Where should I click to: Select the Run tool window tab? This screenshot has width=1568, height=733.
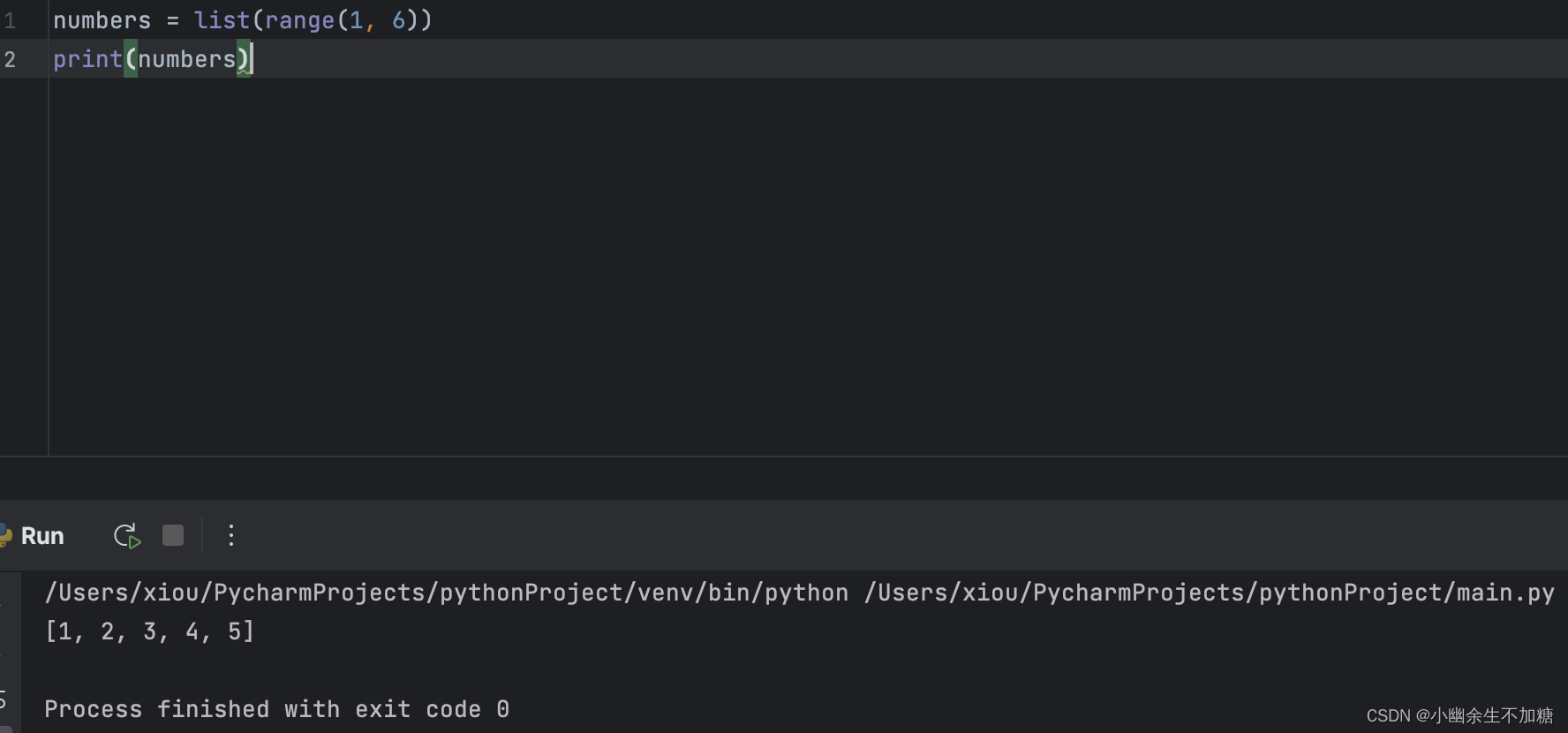click(x=41, y=536)
